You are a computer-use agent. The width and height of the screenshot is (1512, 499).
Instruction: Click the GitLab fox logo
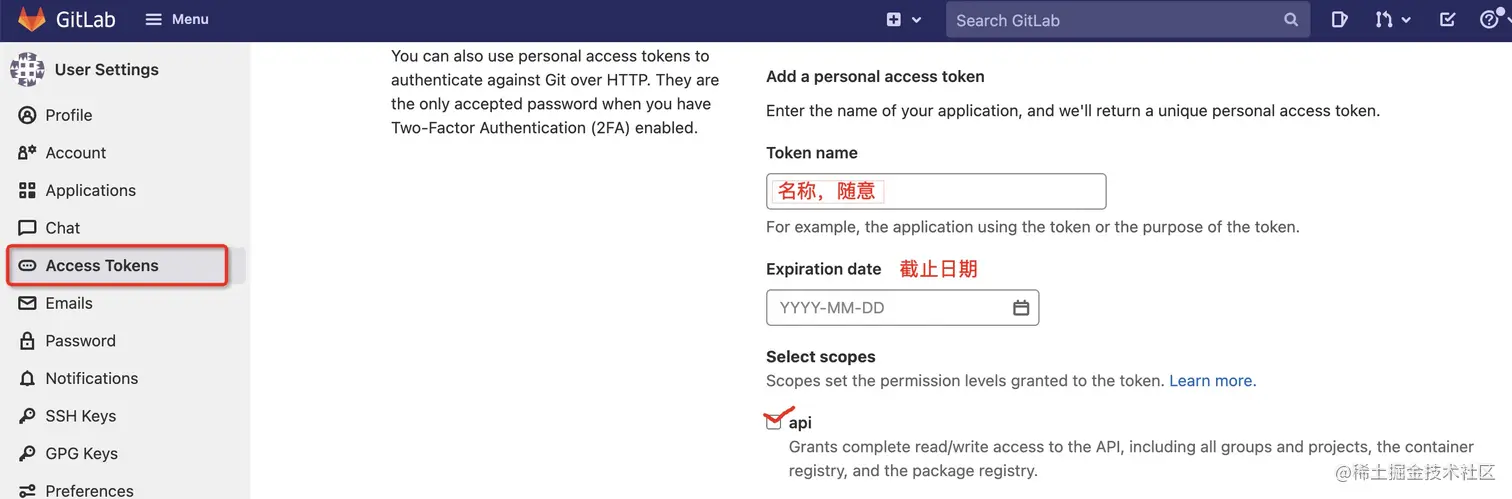32,19
